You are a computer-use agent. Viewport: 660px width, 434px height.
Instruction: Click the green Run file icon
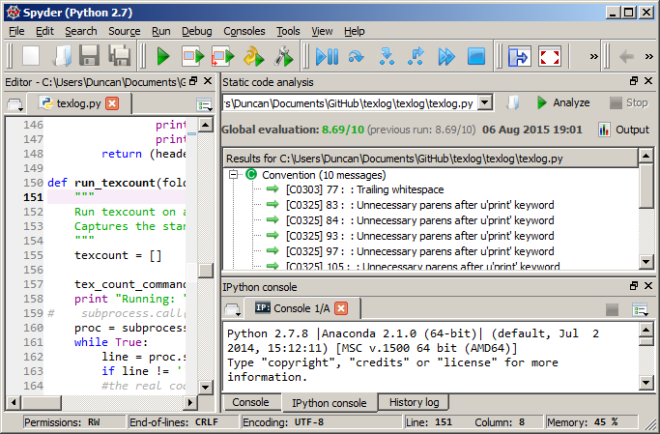click(163, 56)
